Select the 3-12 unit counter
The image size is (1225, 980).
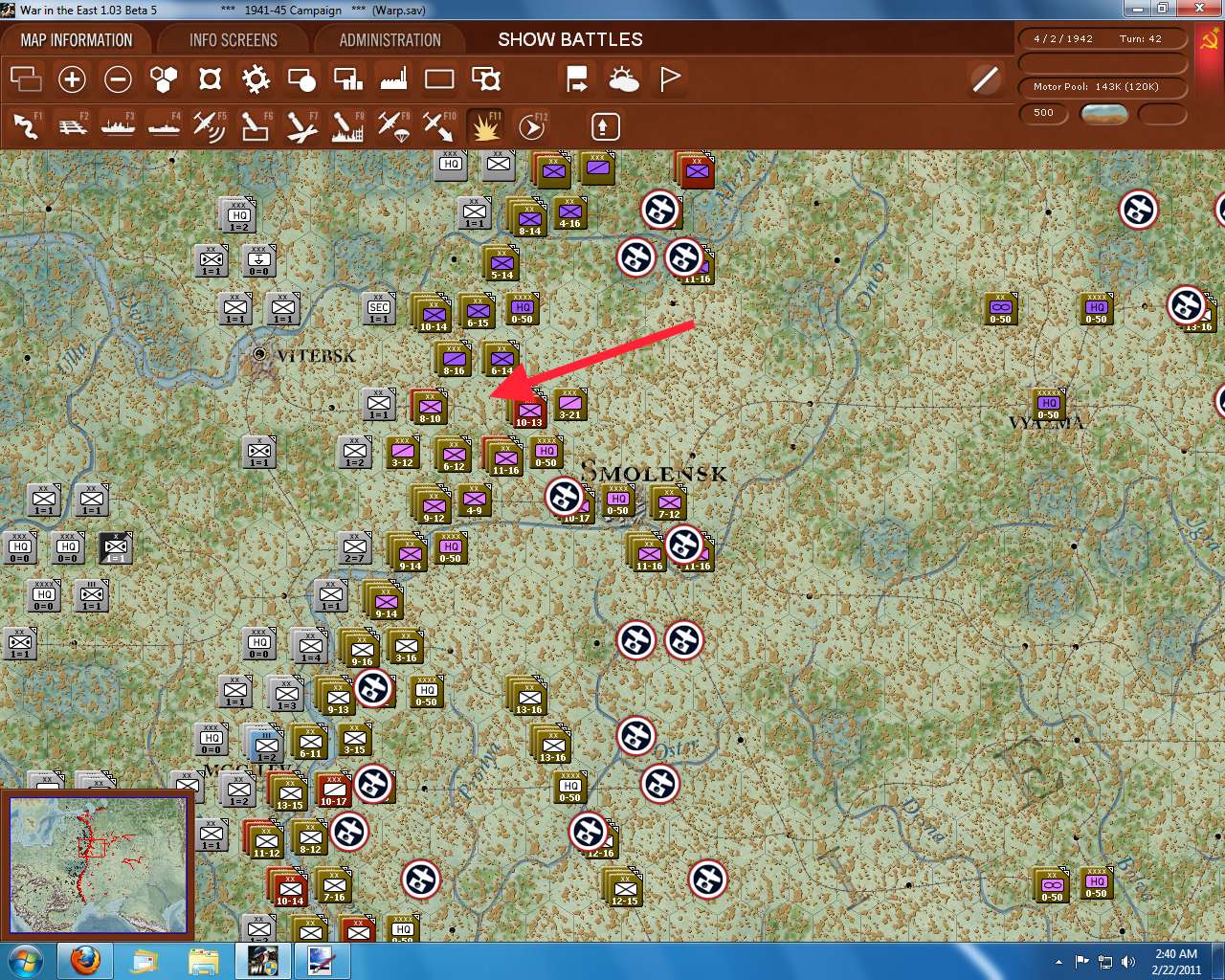pyautogui.click(x=403, y=452)
